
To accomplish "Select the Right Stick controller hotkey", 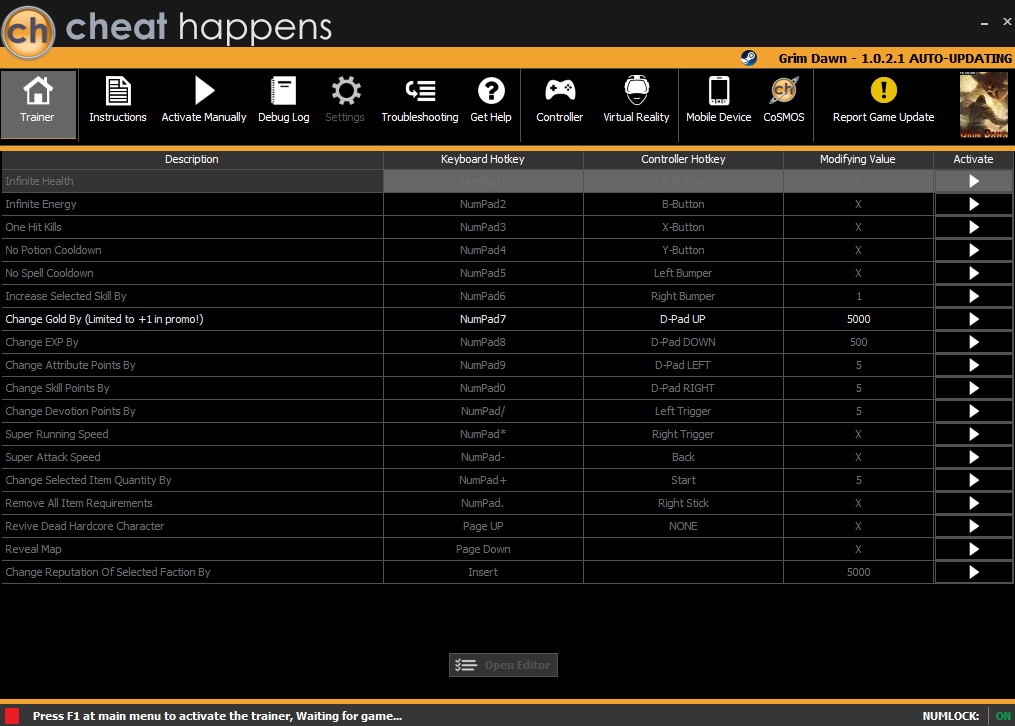I will click(x=683, y=503).
